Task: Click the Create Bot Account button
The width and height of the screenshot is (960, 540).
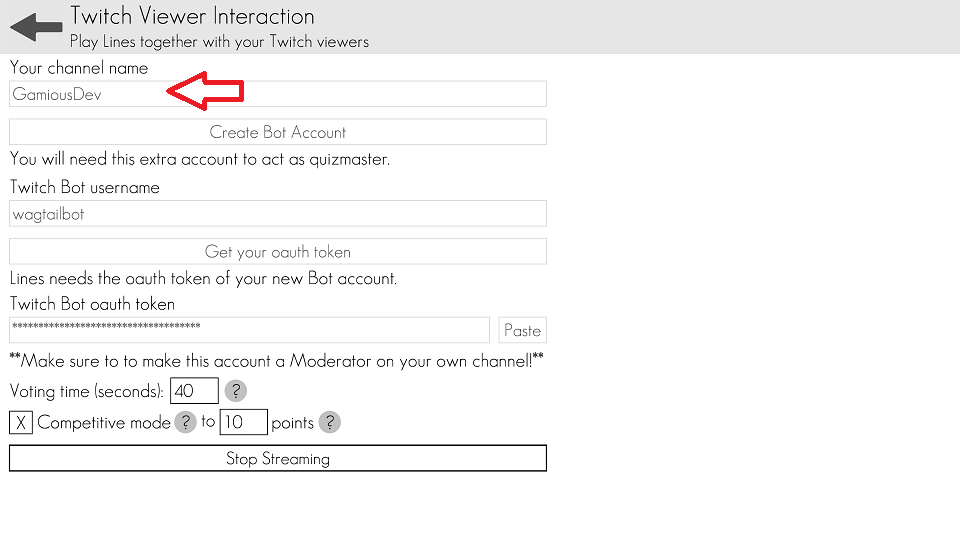Action: (278, 132)
